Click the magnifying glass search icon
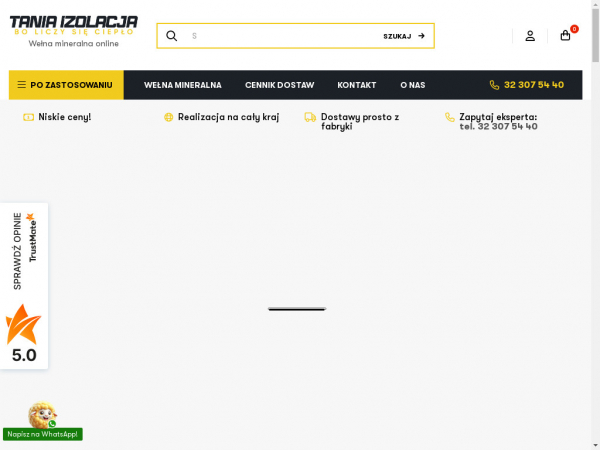 pos(171,36)
